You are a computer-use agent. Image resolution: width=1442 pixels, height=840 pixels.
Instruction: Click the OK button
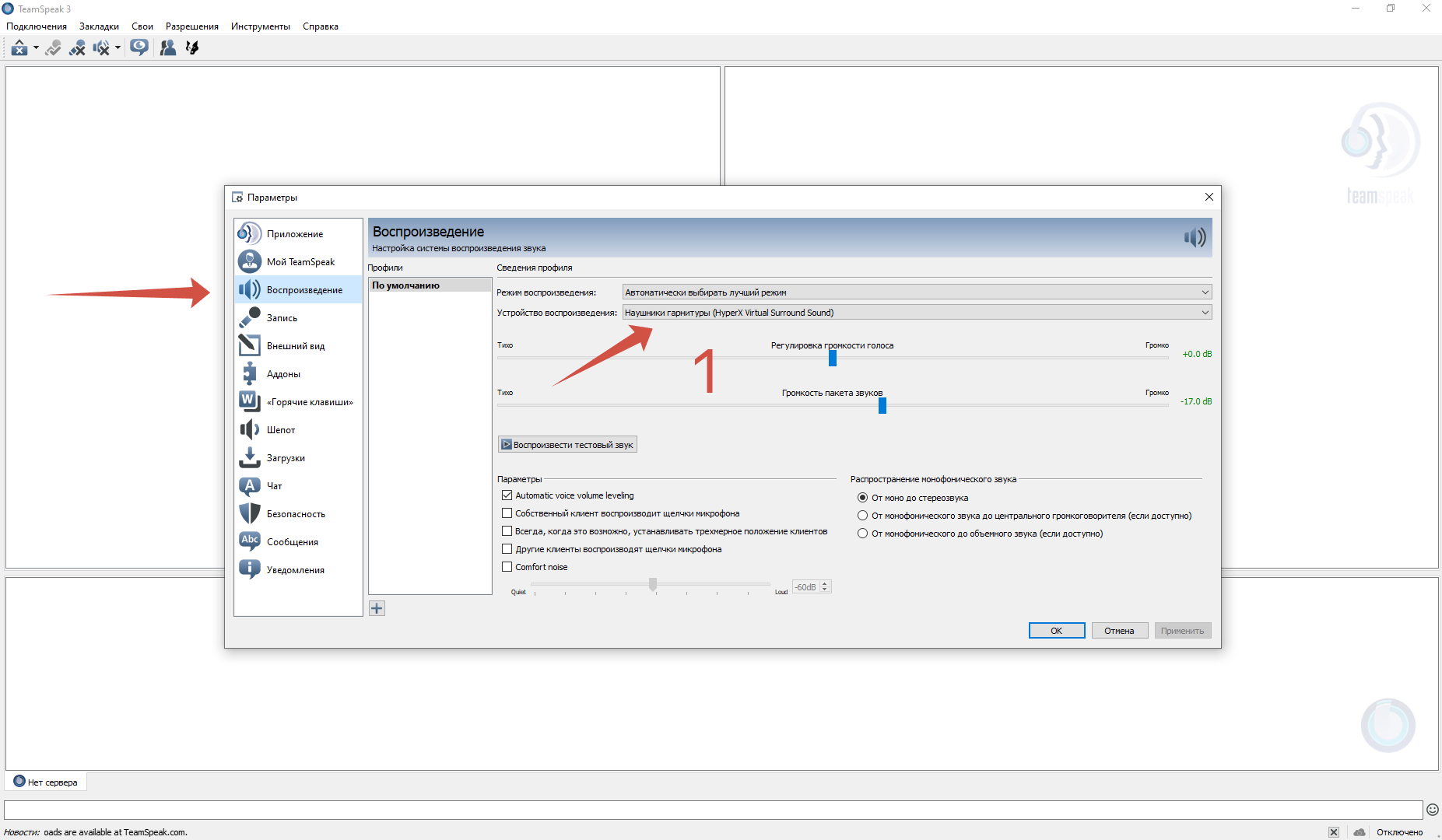(1057, 631)
